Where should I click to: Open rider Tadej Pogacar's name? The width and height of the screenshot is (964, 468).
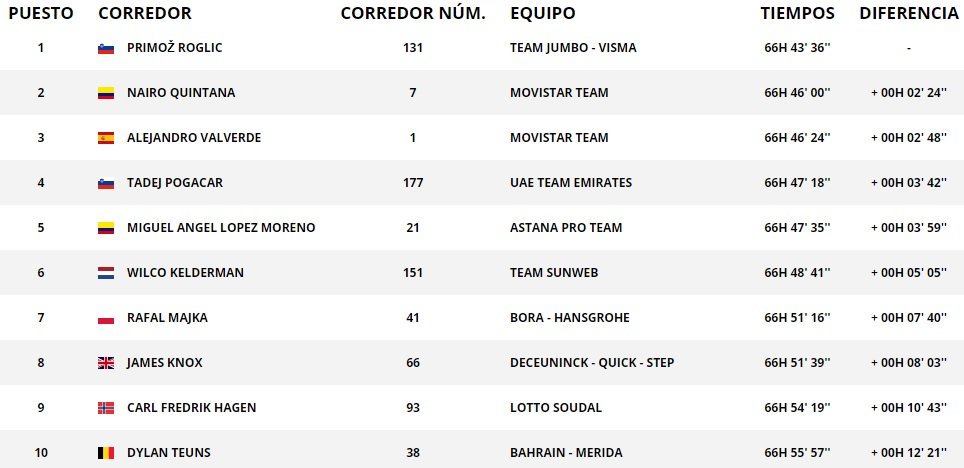[175, 183]
